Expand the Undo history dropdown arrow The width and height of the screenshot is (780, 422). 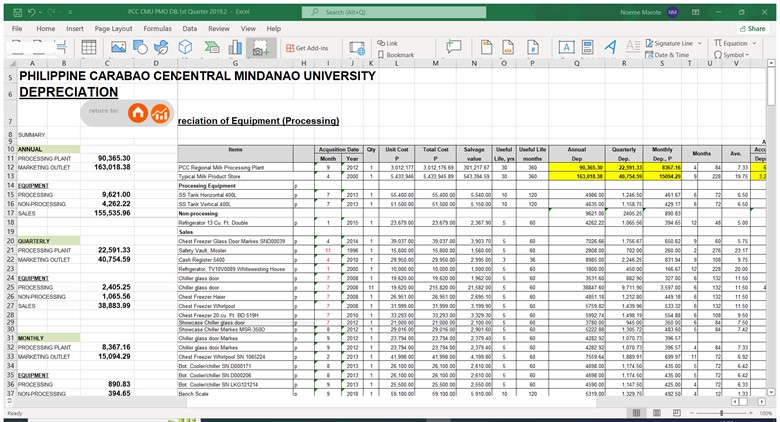coord(40,12)
